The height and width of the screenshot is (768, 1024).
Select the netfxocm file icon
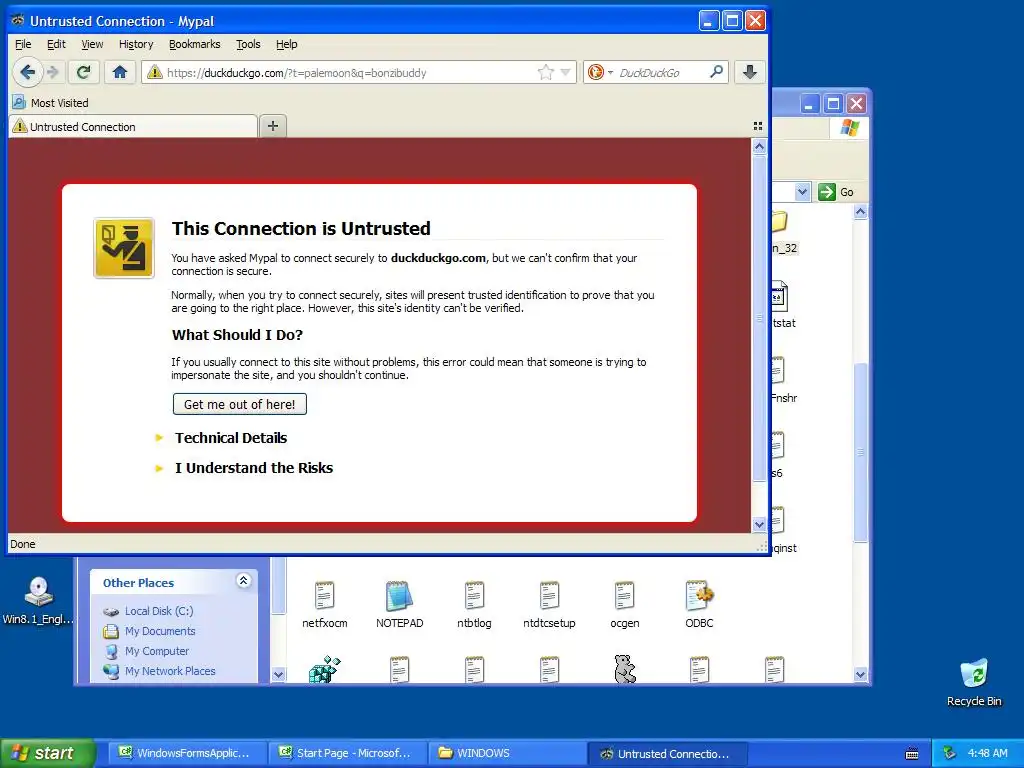[325, 604]
